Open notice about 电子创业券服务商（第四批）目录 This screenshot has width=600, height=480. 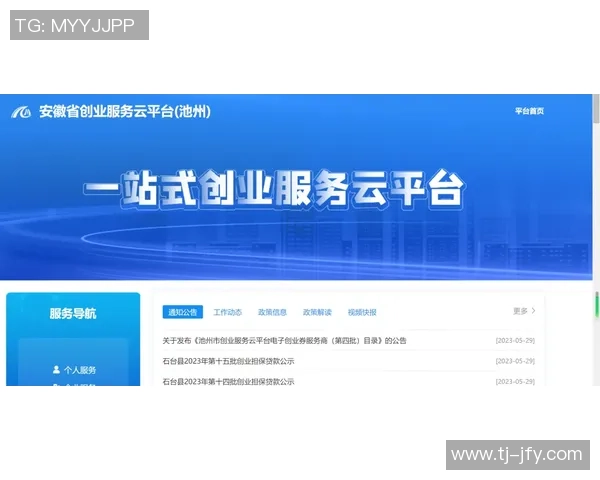(284, 340)
